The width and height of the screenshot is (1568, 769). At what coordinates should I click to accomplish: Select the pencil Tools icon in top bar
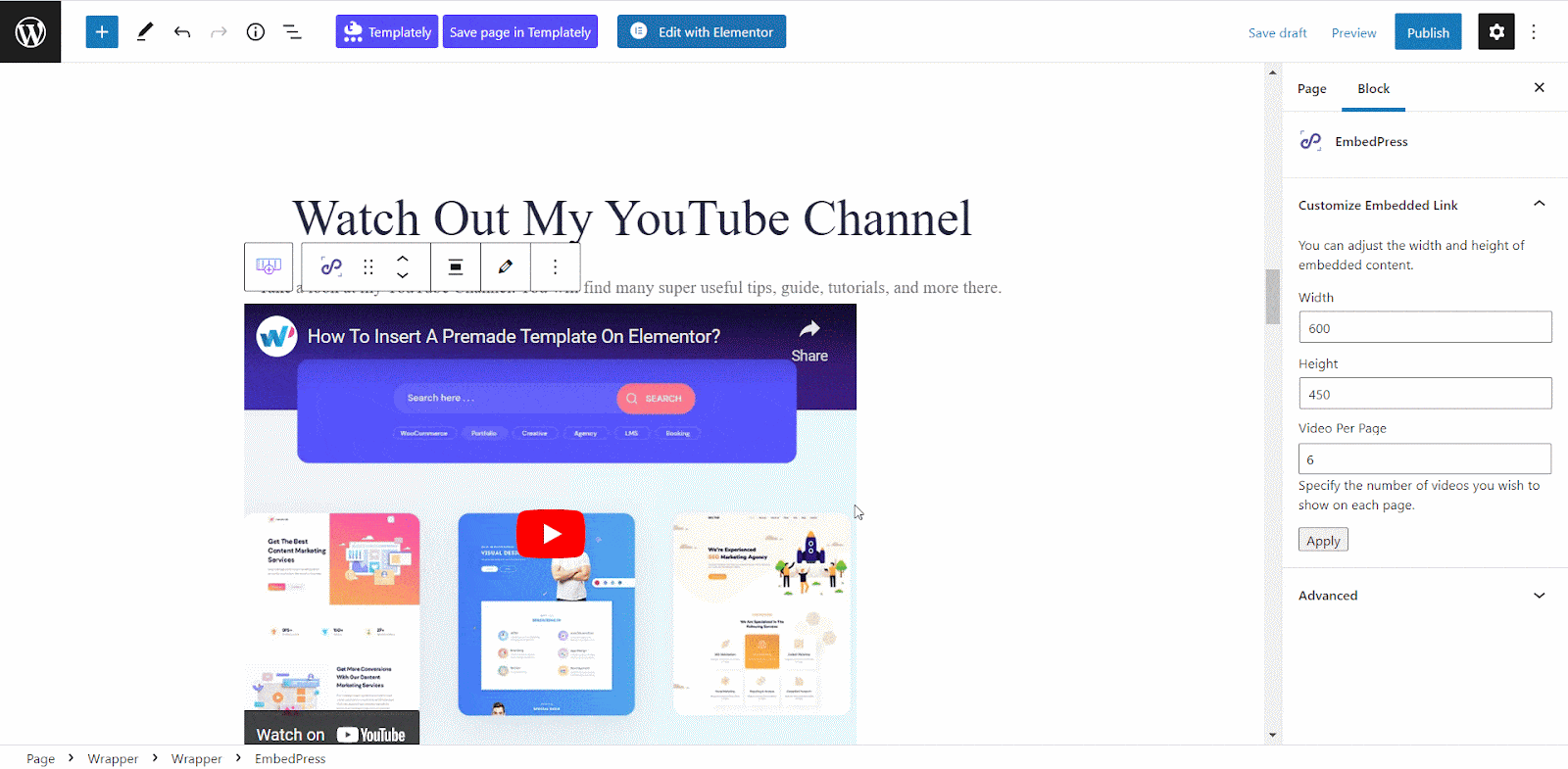pos(144,31)
